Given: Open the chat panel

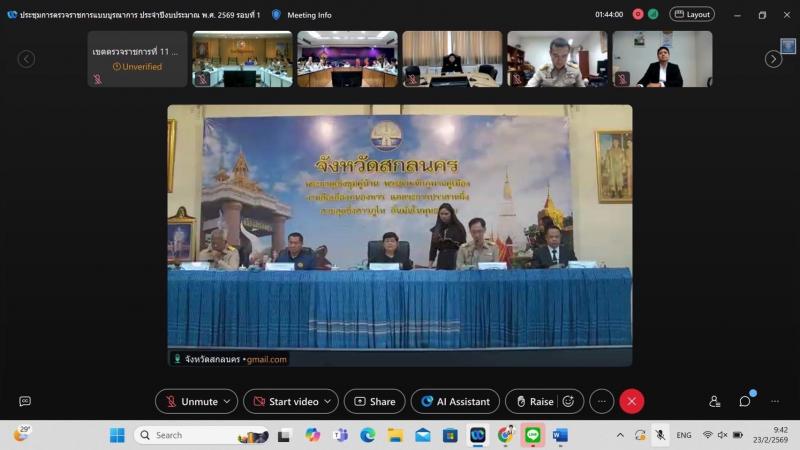Looking at the screenshot, I should tap(745, 402).
